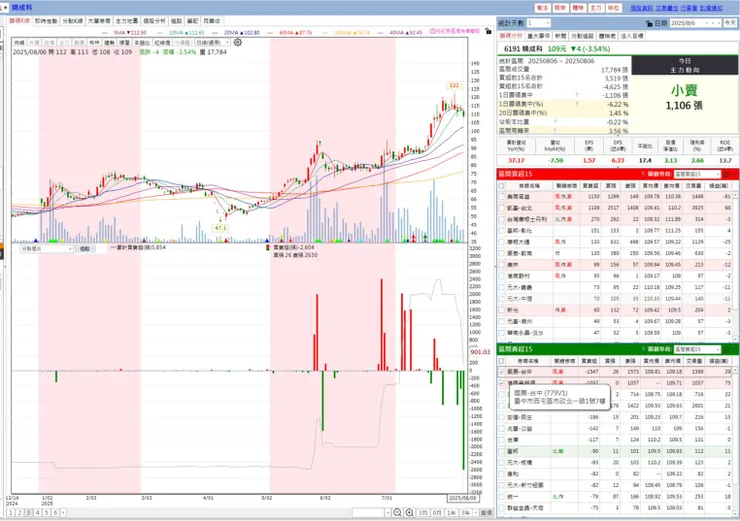The height and width of the screenshot is (521, 740).
Task: Click page 3 in bottom pager
Action: pos(28,513)
